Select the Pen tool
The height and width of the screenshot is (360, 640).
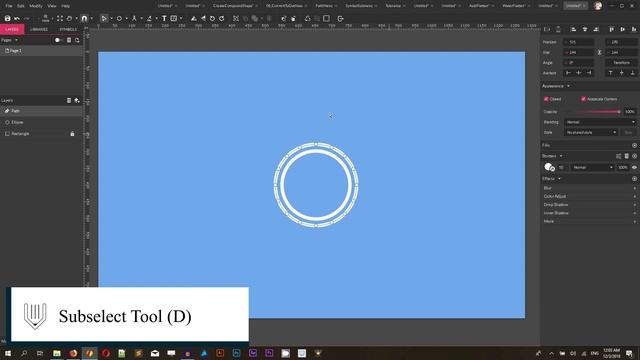pos(134,18)
